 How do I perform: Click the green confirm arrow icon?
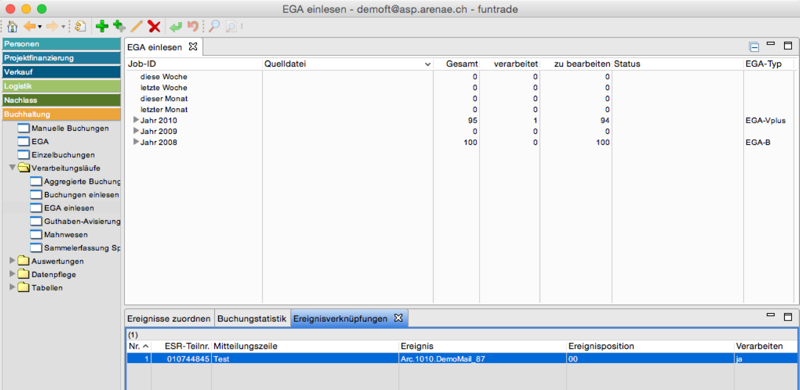[x=176, y=27]
